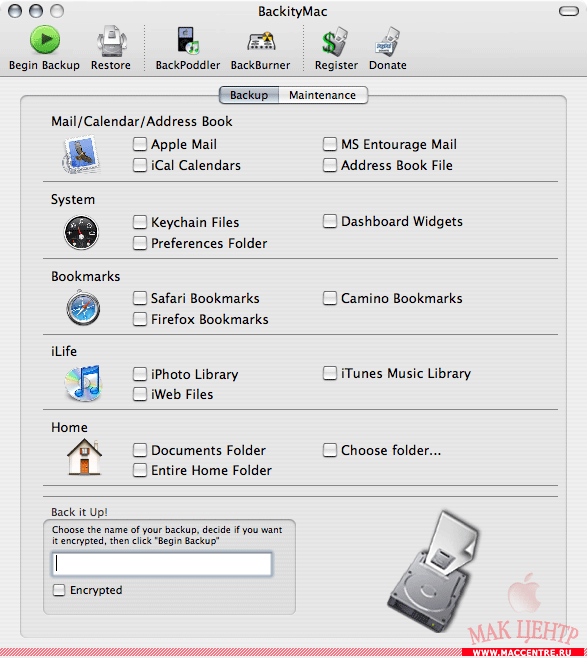The image size is (587, 658).
Task: Open the Restore toolbar icon
Action: click(x=111, y=41)
